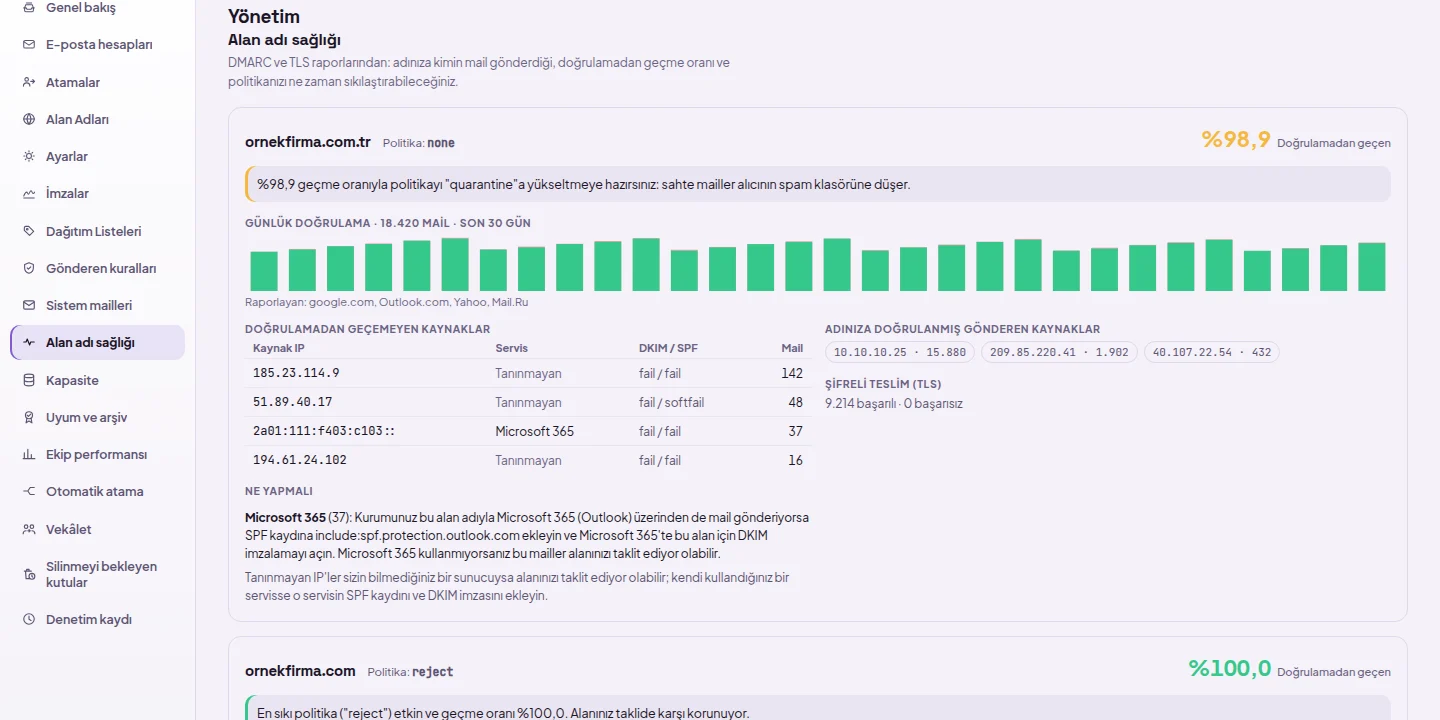This screenshot has width=1440, height=720.
Task: Click the envelope icon beside Sistem mailleri
Action: (29, 305)
